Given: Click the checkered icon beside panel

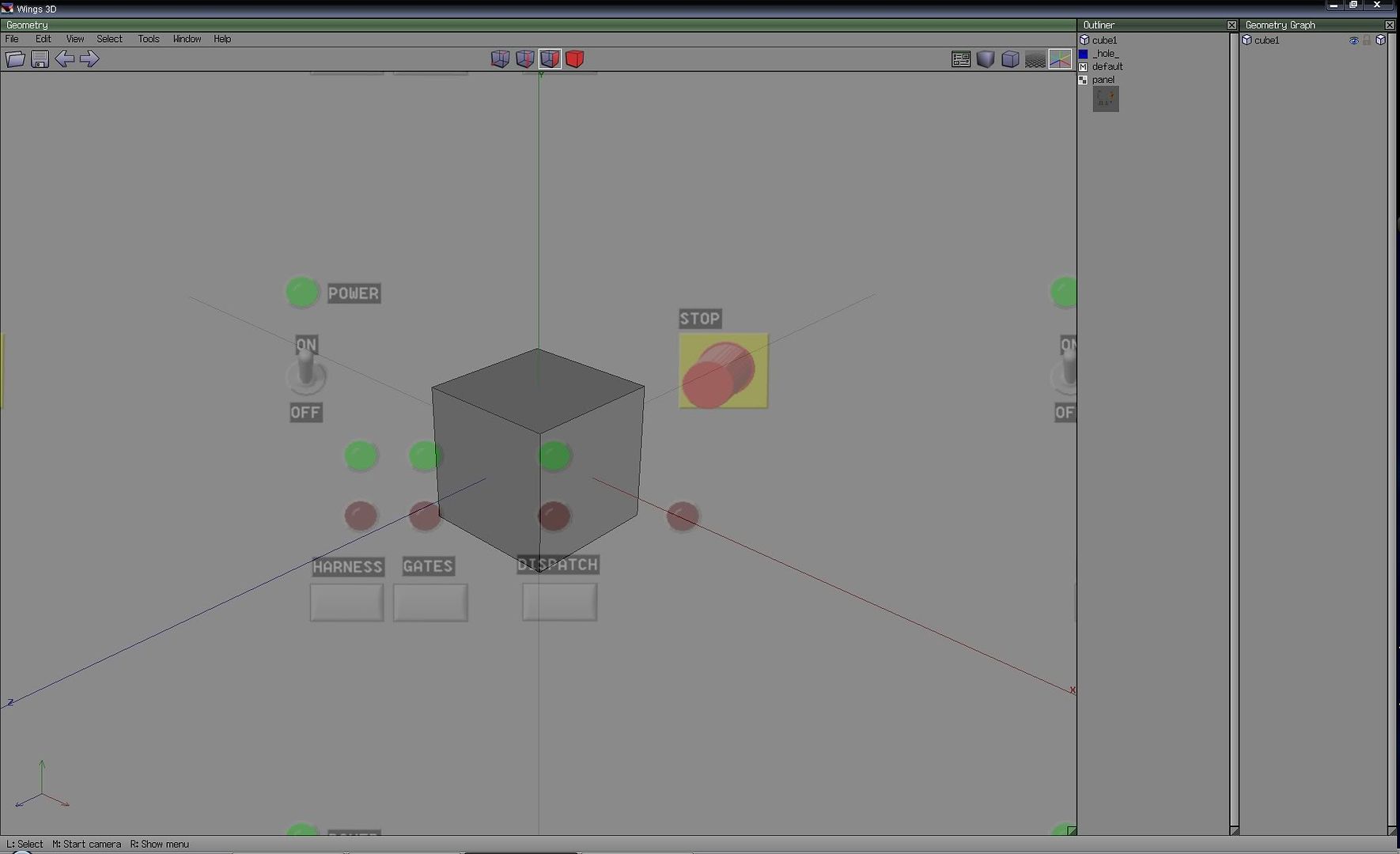Looking at the screenshot, I should click(1084, 80).
